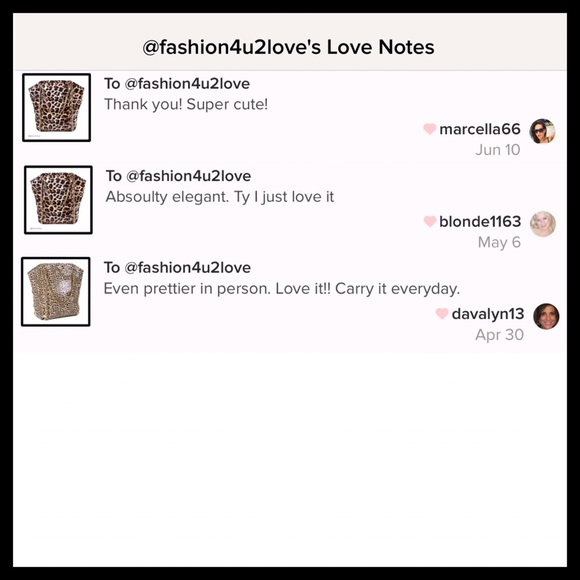Click the blonde1163 username
The image size is (580, 580).
[x=480, y=222]
